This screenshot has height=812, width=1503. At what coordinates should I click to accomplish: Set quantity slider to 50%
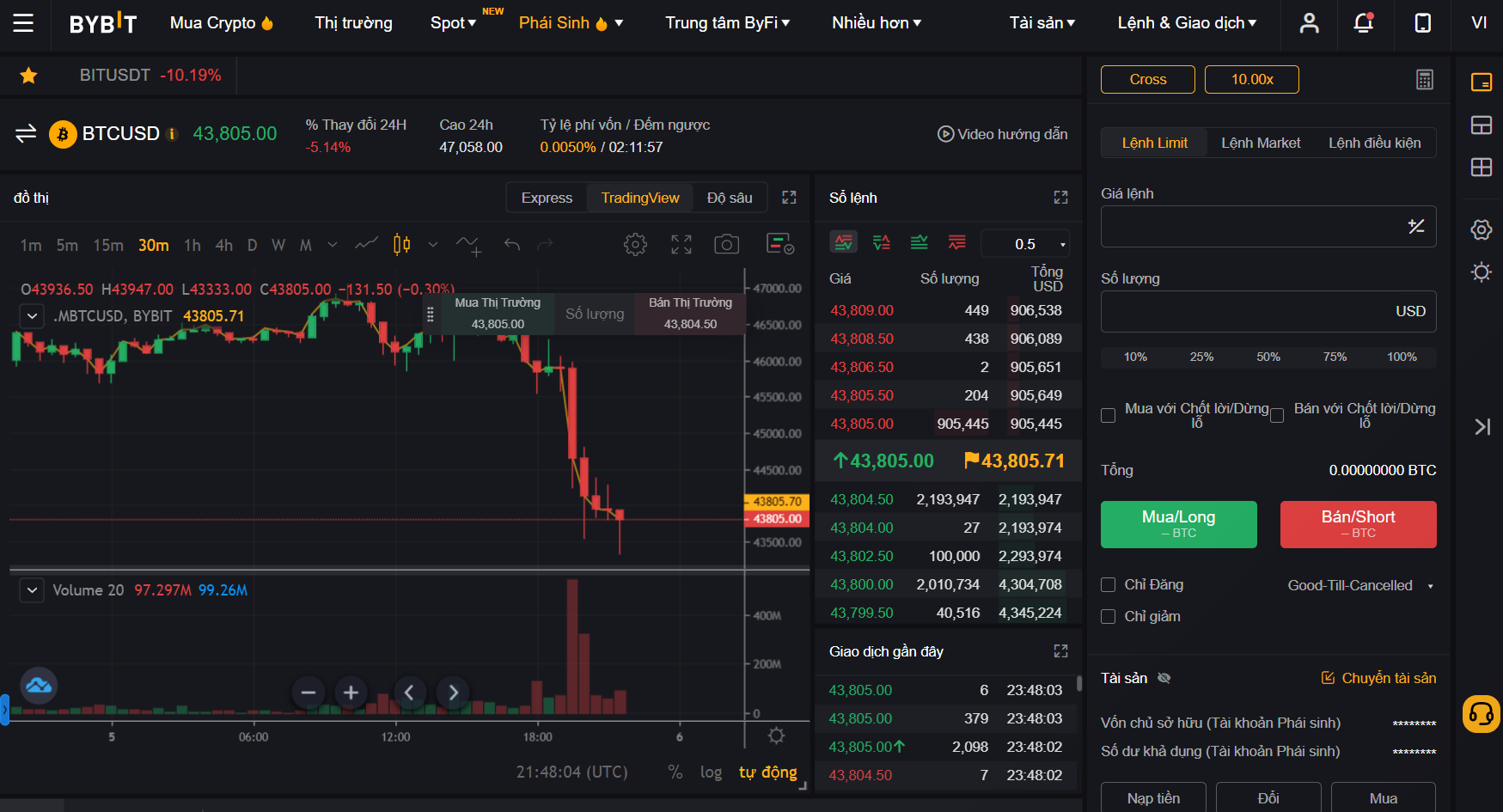[1268, 357]
